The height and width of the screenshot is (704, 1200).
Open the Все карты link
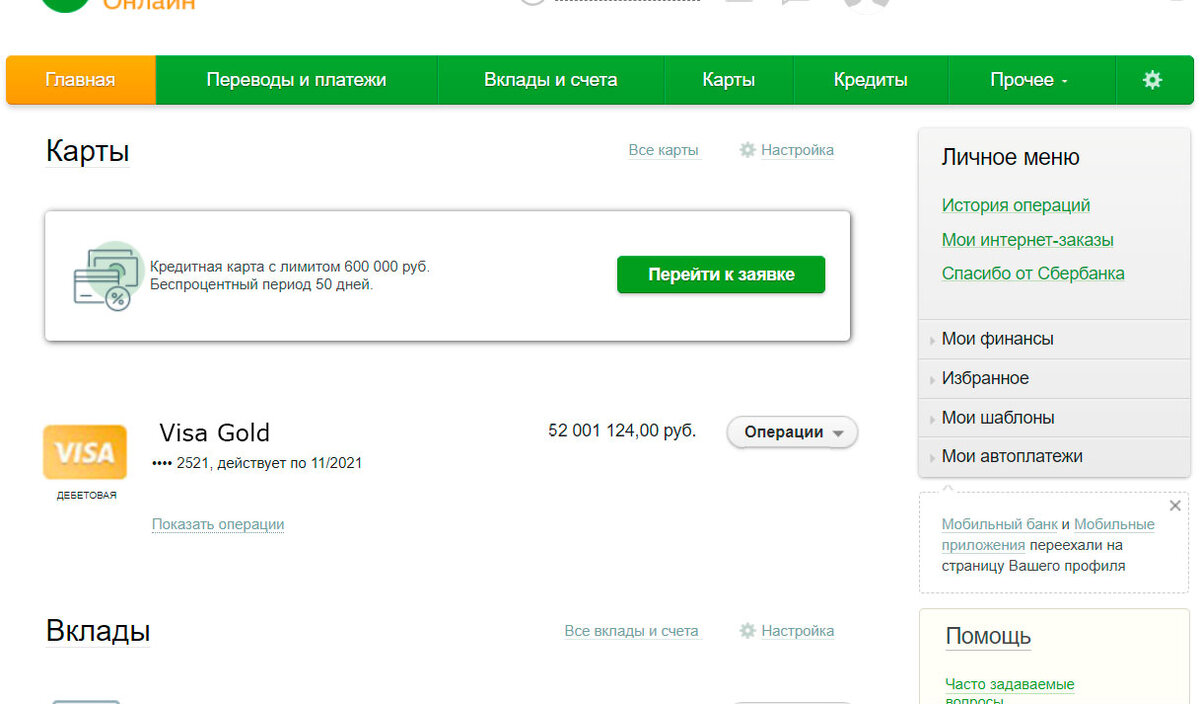click(x=663, y=150)
